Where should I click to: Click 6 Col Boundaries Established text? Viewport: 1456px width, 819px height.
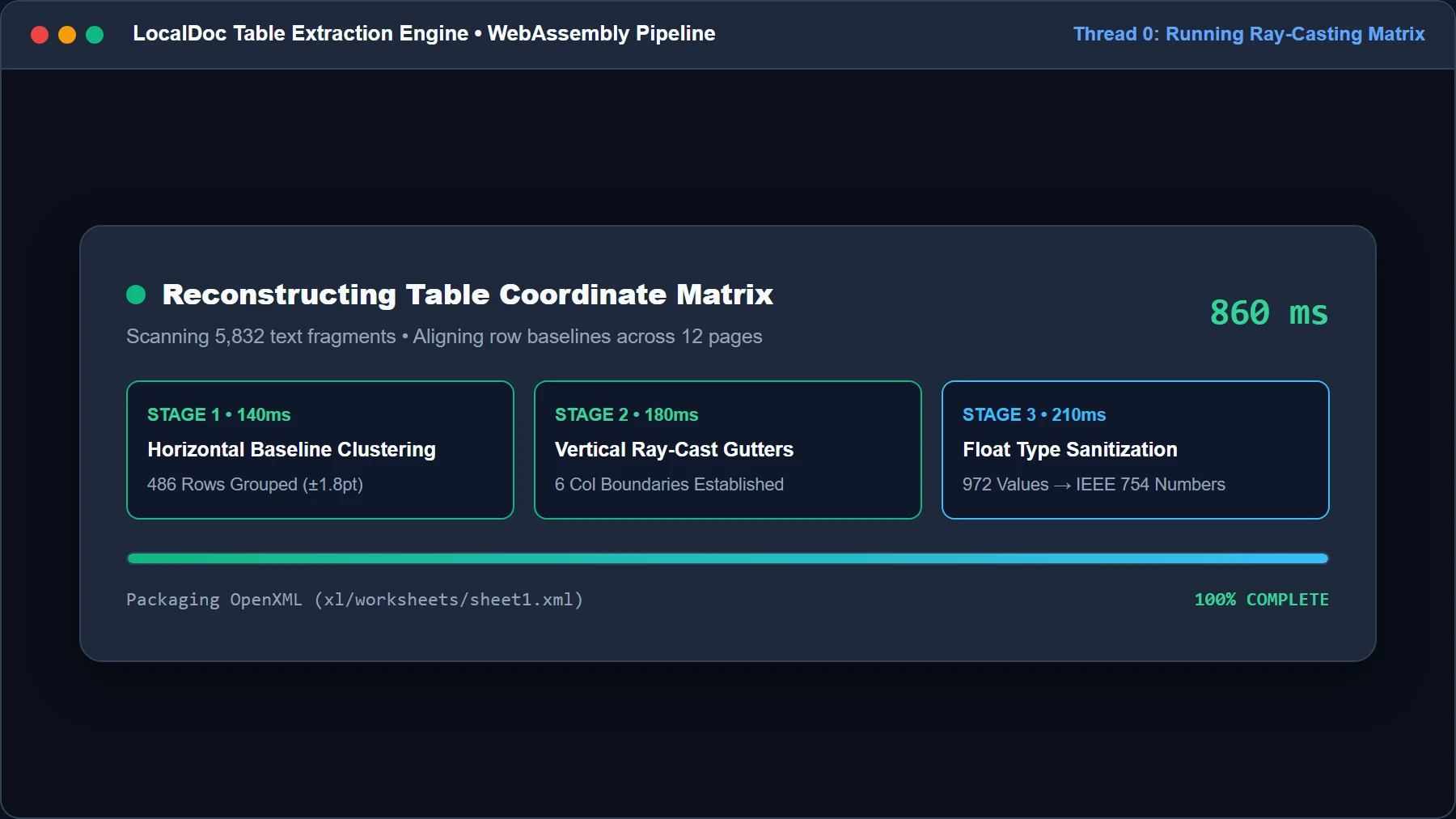coord(669,485)
